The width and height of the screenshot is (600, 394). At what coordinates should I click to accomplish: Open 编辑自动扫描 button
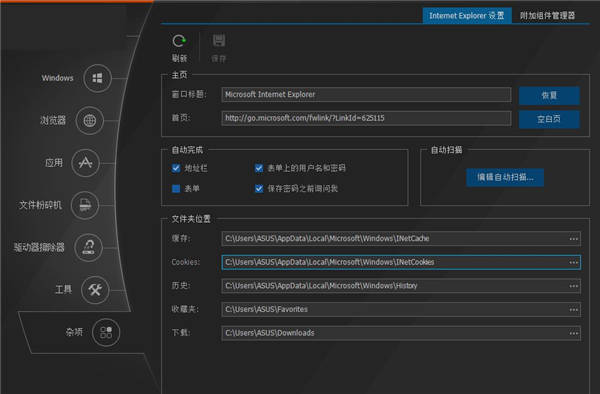coord(505,177)
